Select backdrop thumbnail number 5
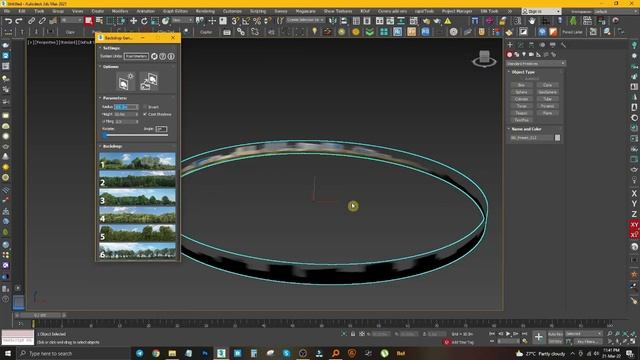This screenshot has height=360, width=640. pyautogui.click(x=138, y=233)
